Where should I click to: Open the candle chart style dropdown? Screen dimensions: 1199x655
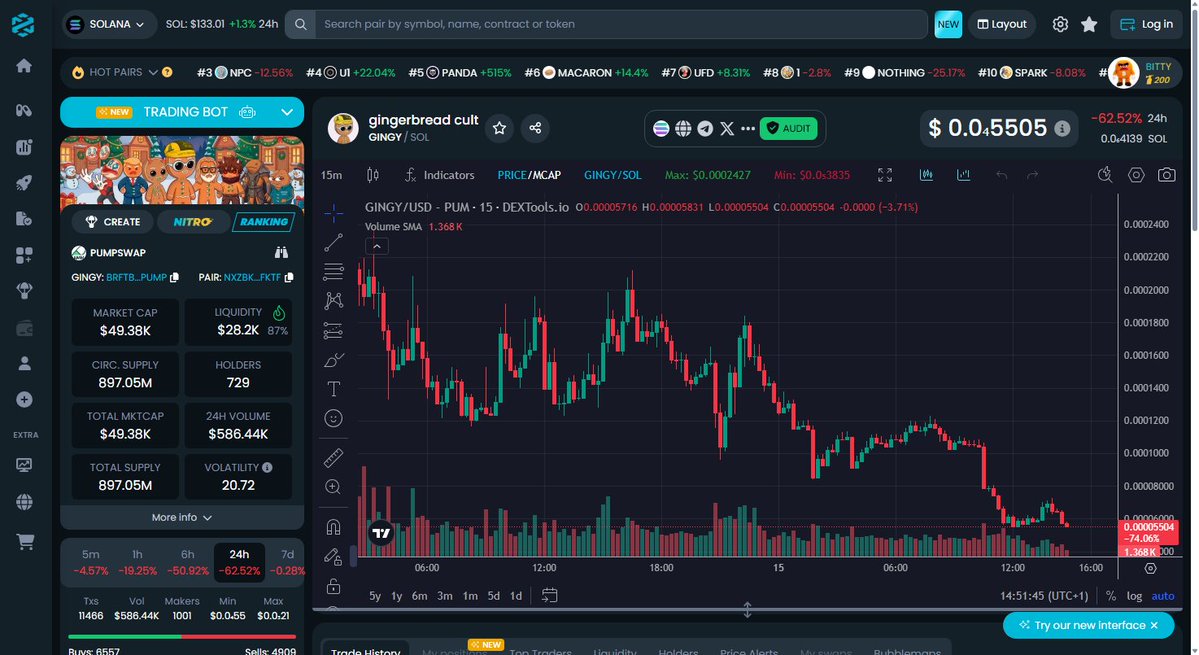tap(372, 175)
